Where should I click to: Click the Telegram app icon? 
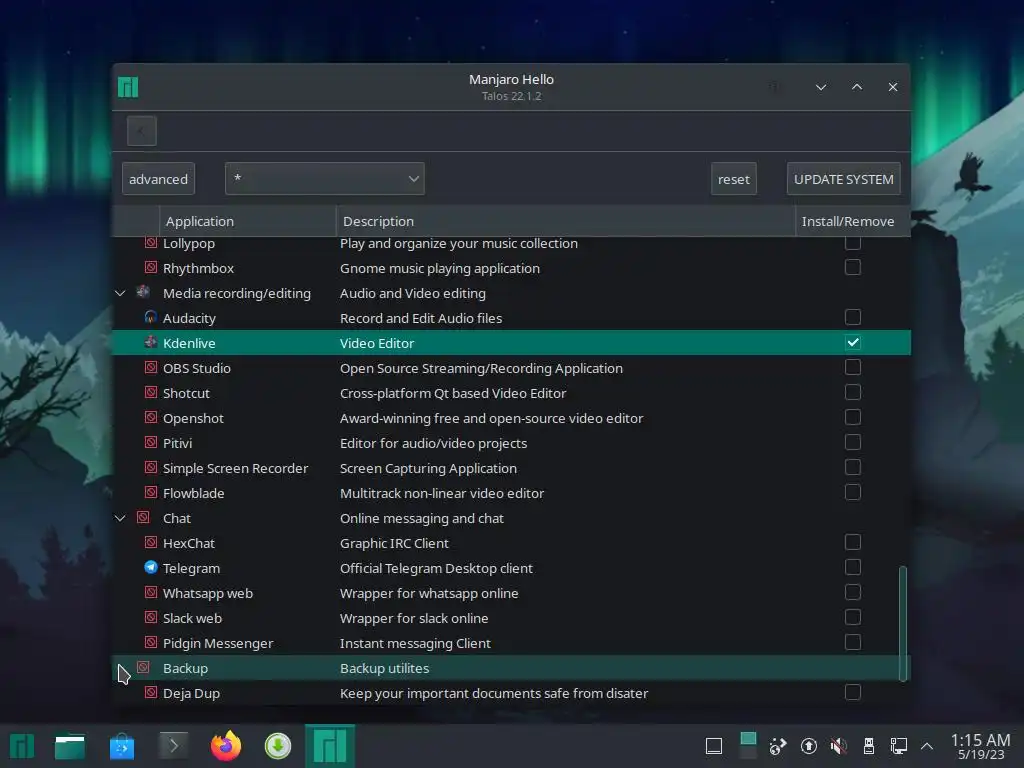coord(150,568)
